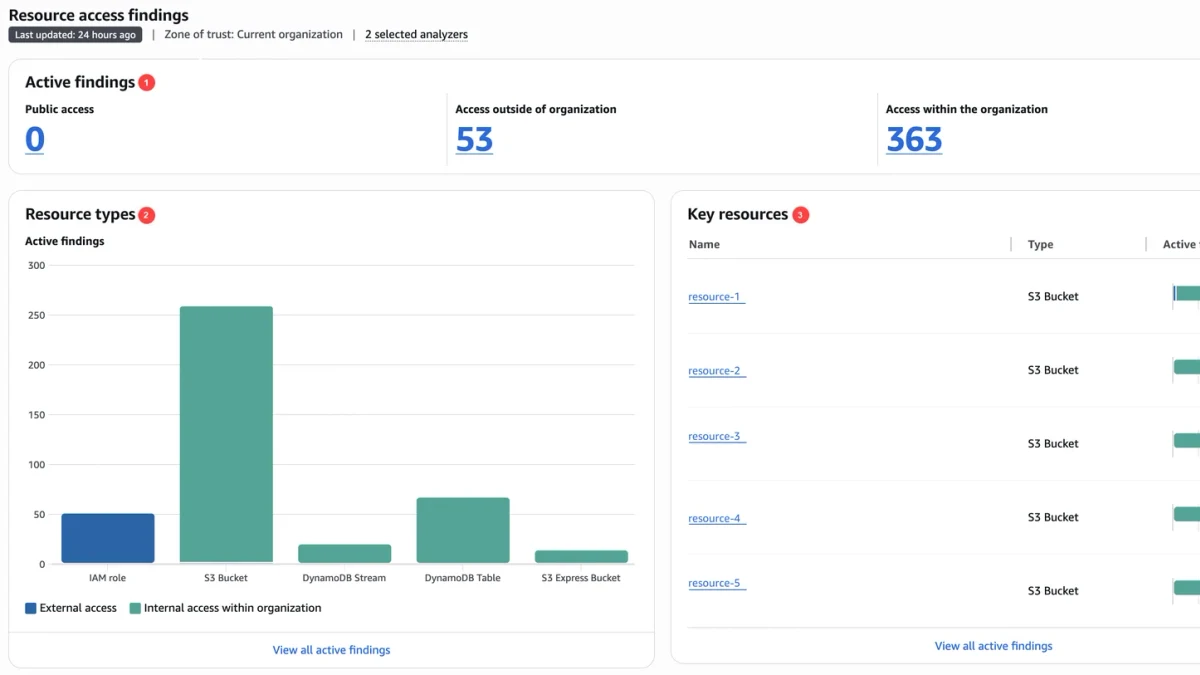Click the "2 selected analyzers" link
Screen dimensions: 1200x675
pyautogui.click(x=416, y=34)
